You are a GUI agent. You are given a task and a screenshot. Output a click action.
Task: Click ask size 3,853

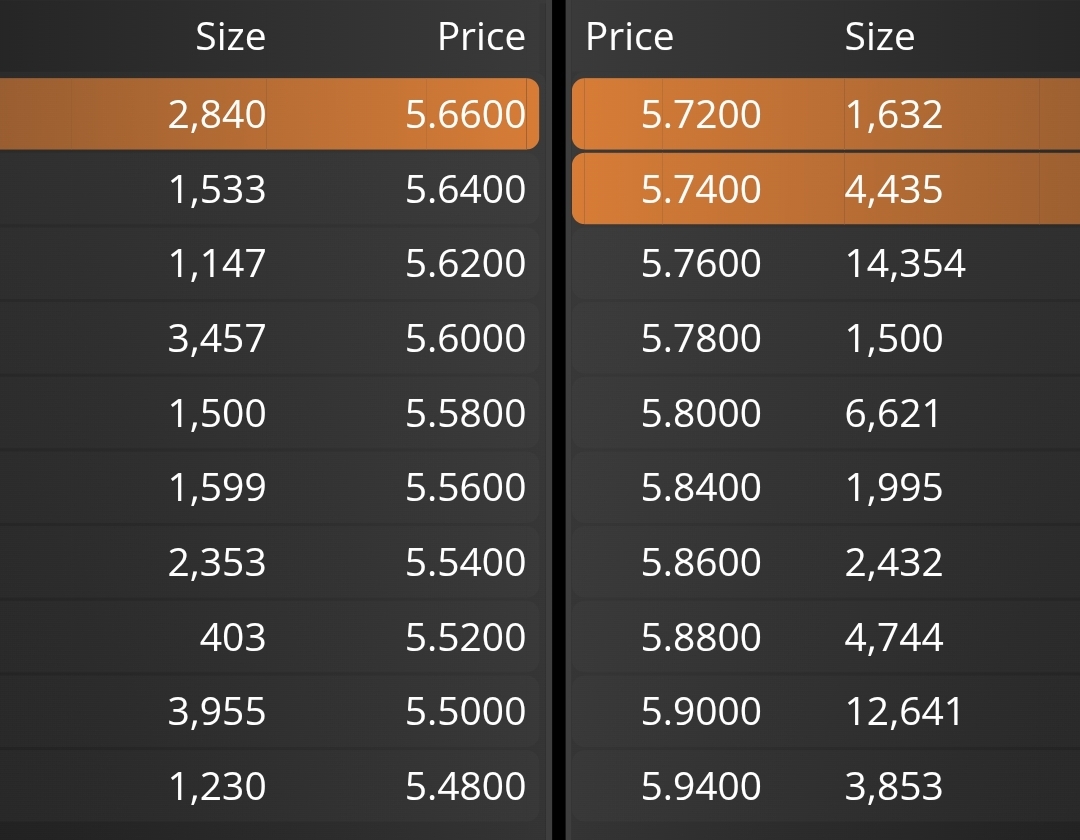tap(893, 787)
